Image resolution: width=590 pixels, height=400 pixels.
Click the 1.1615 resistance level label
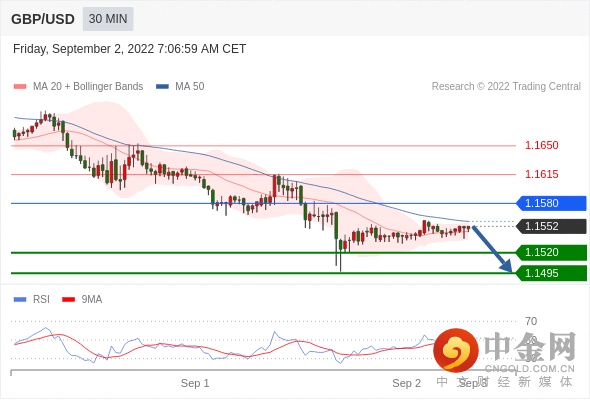[541, 174]
